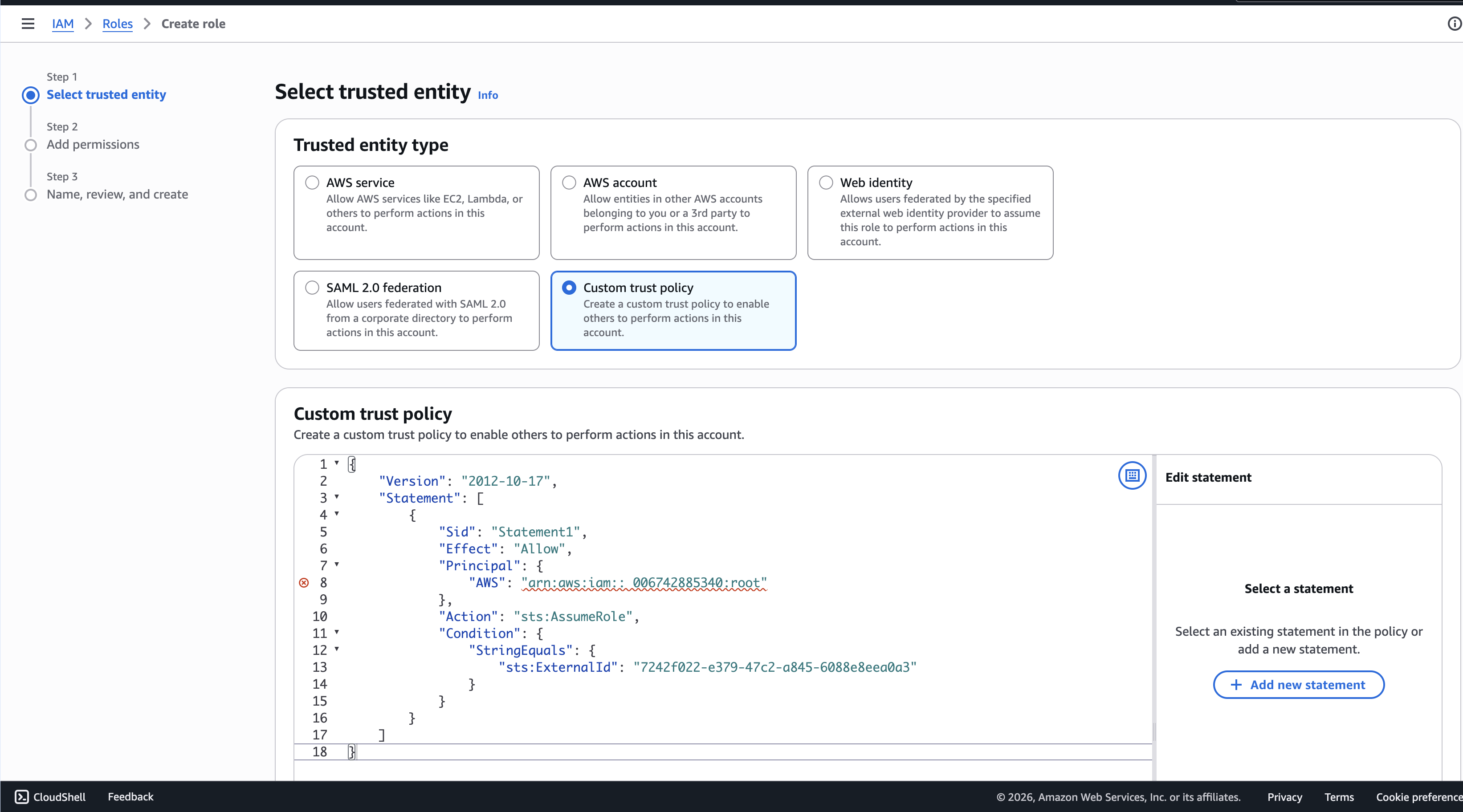Click the sts:ExternalId value on line 13

[774, 667]
